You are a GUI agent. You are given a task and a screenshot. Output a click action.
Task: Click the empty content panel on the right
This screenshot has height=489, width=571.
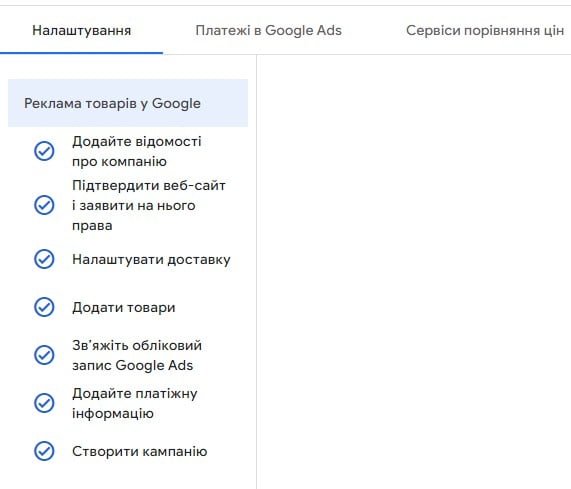414,272
